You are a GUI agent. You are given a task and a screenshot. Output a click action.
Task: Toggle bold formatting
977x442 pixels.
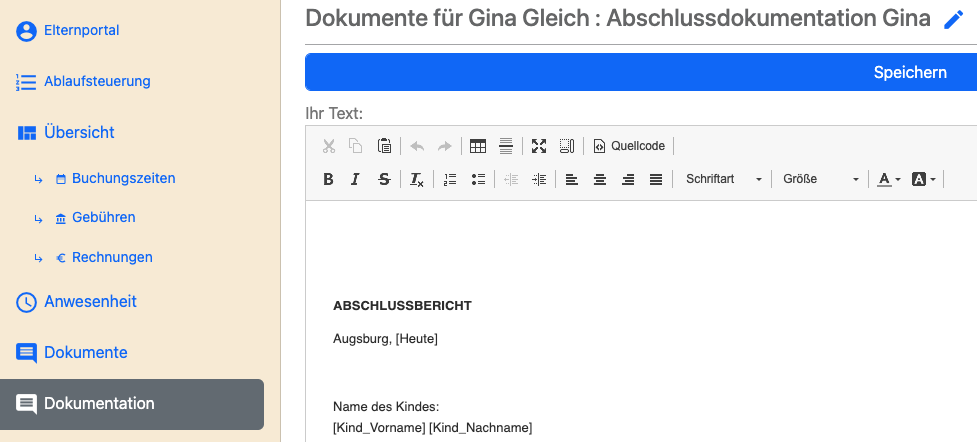point(328,179)
